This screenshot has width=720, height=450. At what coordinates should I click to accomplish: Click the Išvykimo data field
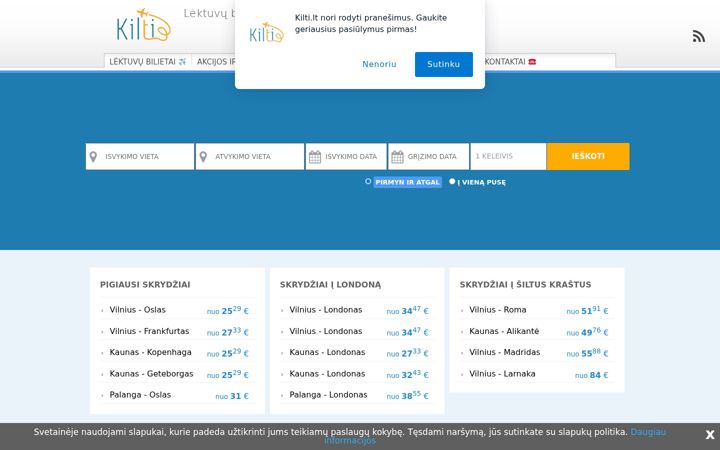(346, 156)
